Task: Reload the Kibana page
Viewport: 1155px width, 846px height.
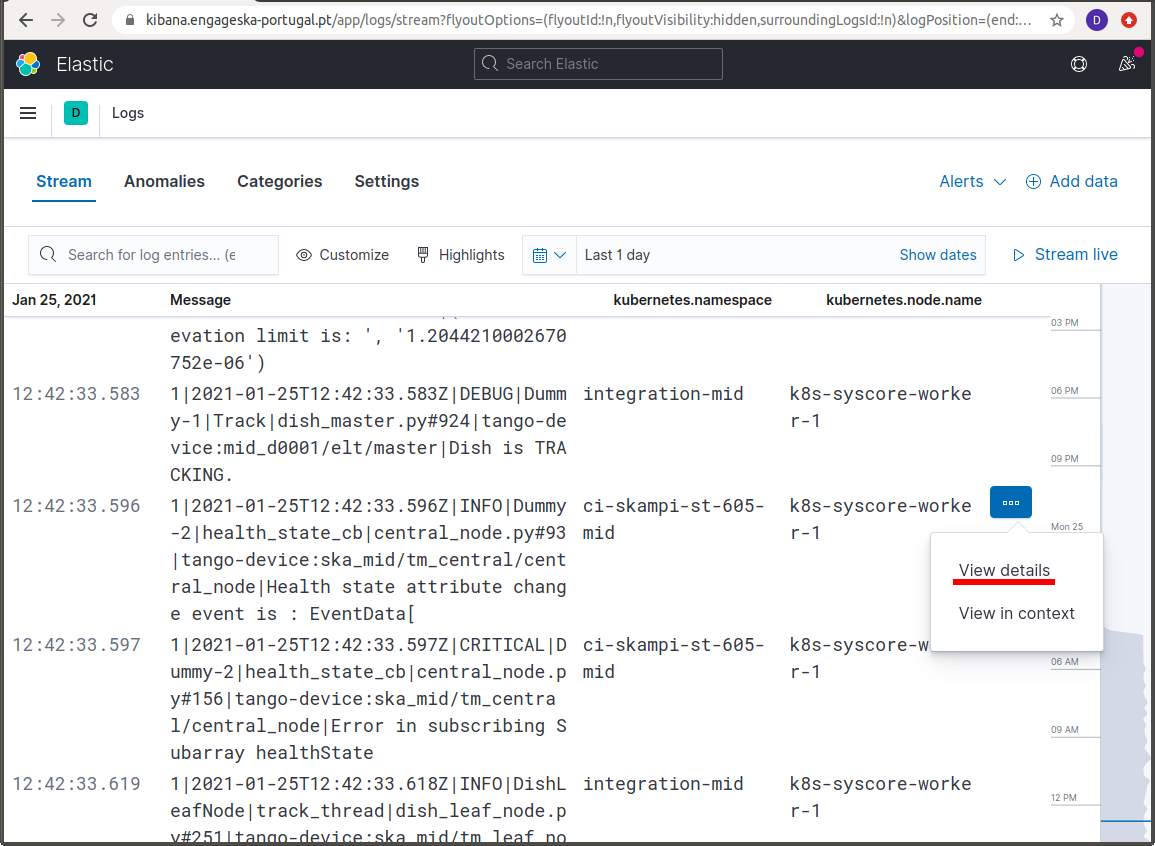Action: coord(90,20)
